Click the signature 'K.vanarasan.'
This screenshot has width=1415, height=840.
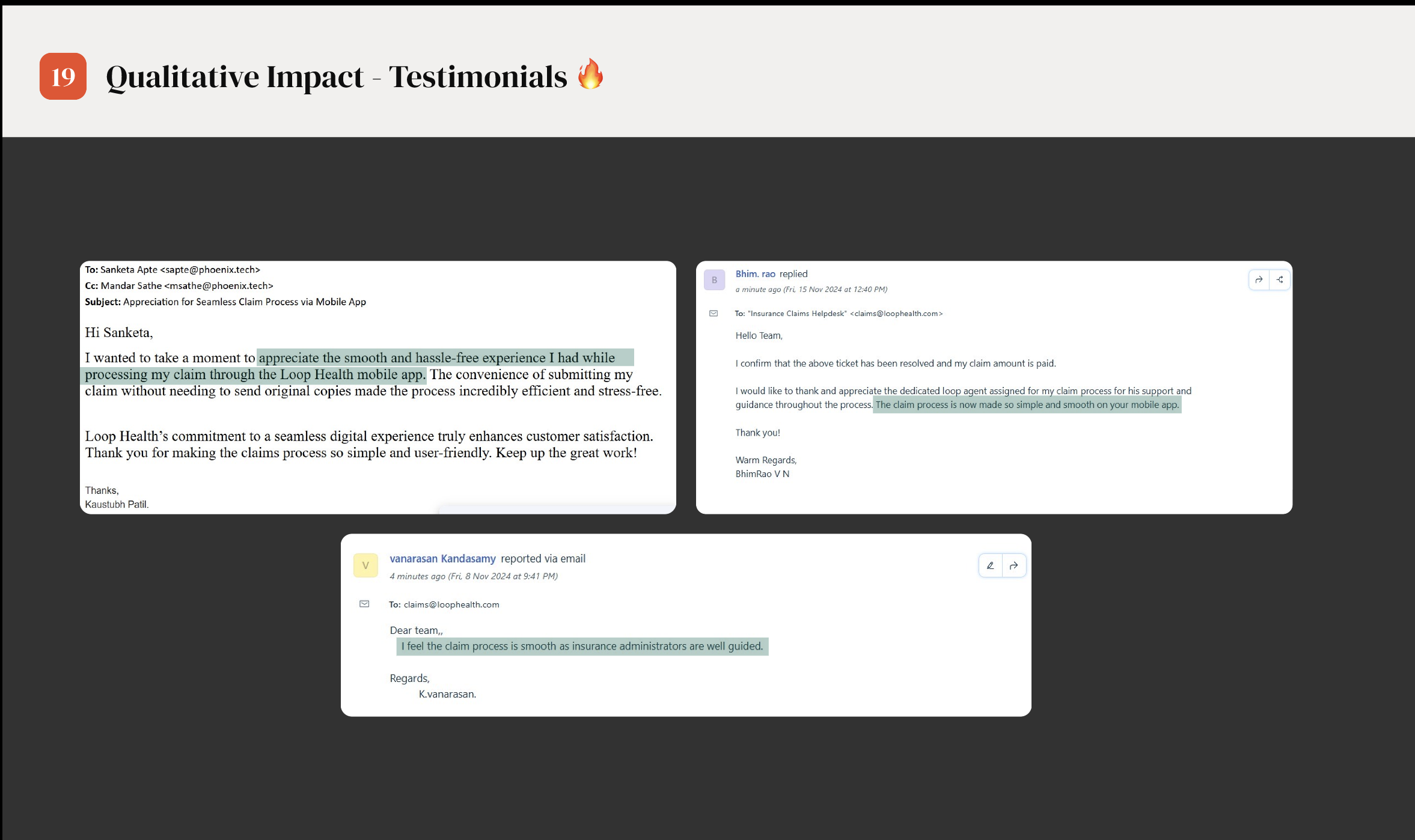(x=447, y=694)
